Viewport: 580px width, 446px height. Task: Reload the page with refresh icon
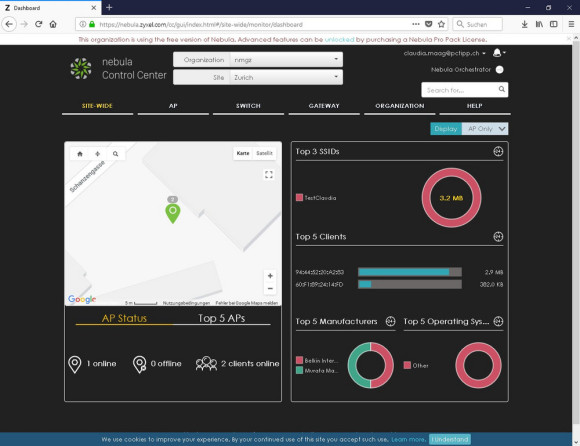[38, 24]
